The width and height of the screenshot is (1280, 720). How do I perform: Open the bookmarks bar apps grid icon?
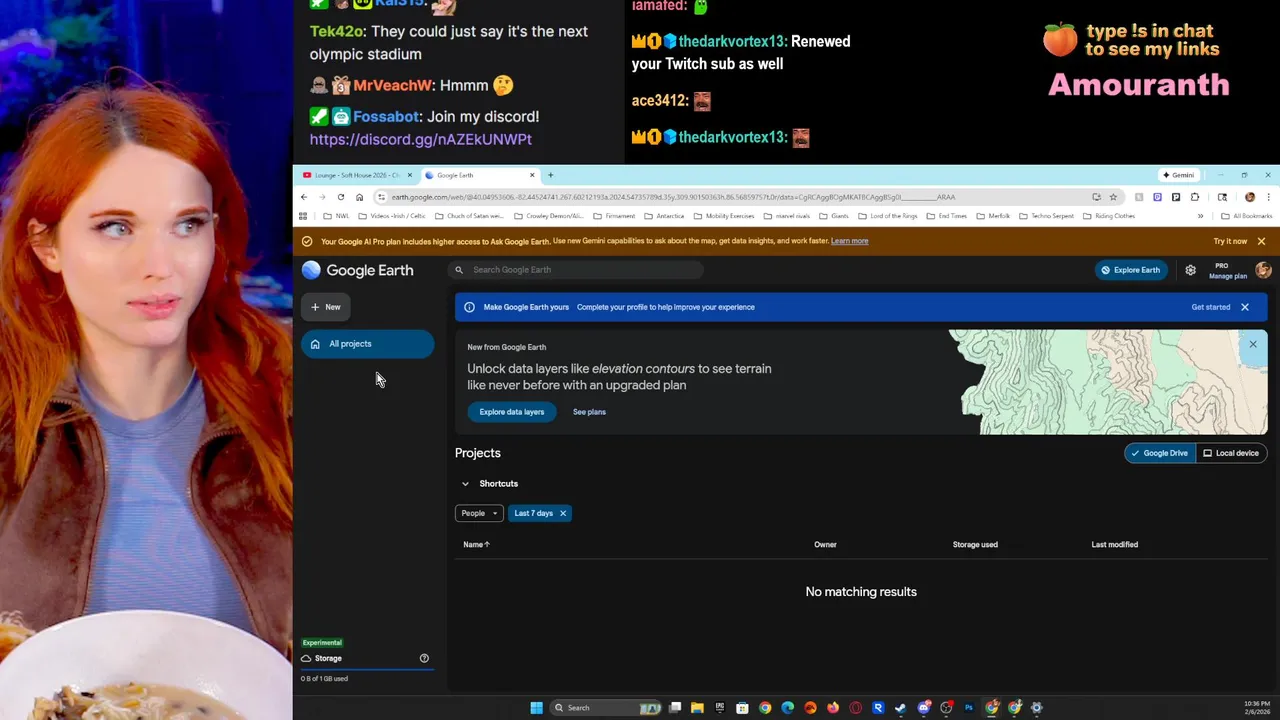tap(303, 216)
